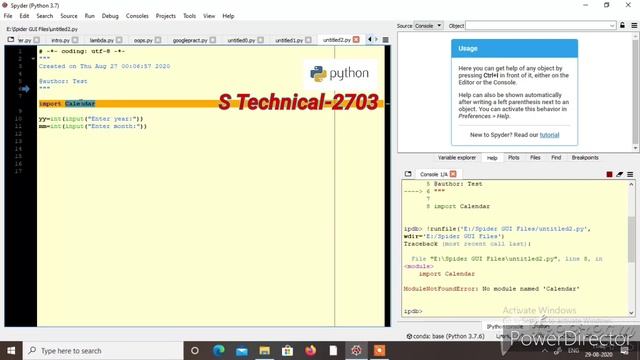Switch to the intro.py tab
This screenshot has height=360, width=640.
[x=60, y=40]
